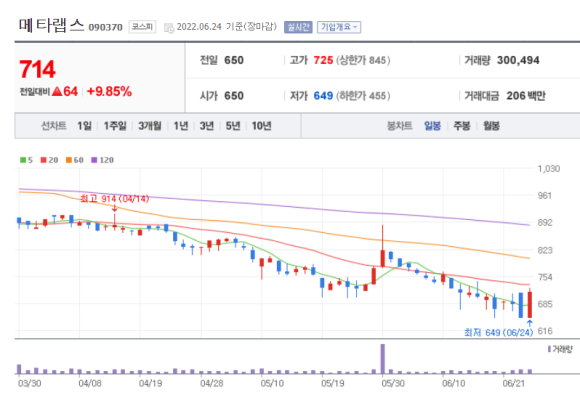Viewport: 580px width, 400px height.
Task: Click the current price 714
Action: pyautogui.click(x=37, y=69)
